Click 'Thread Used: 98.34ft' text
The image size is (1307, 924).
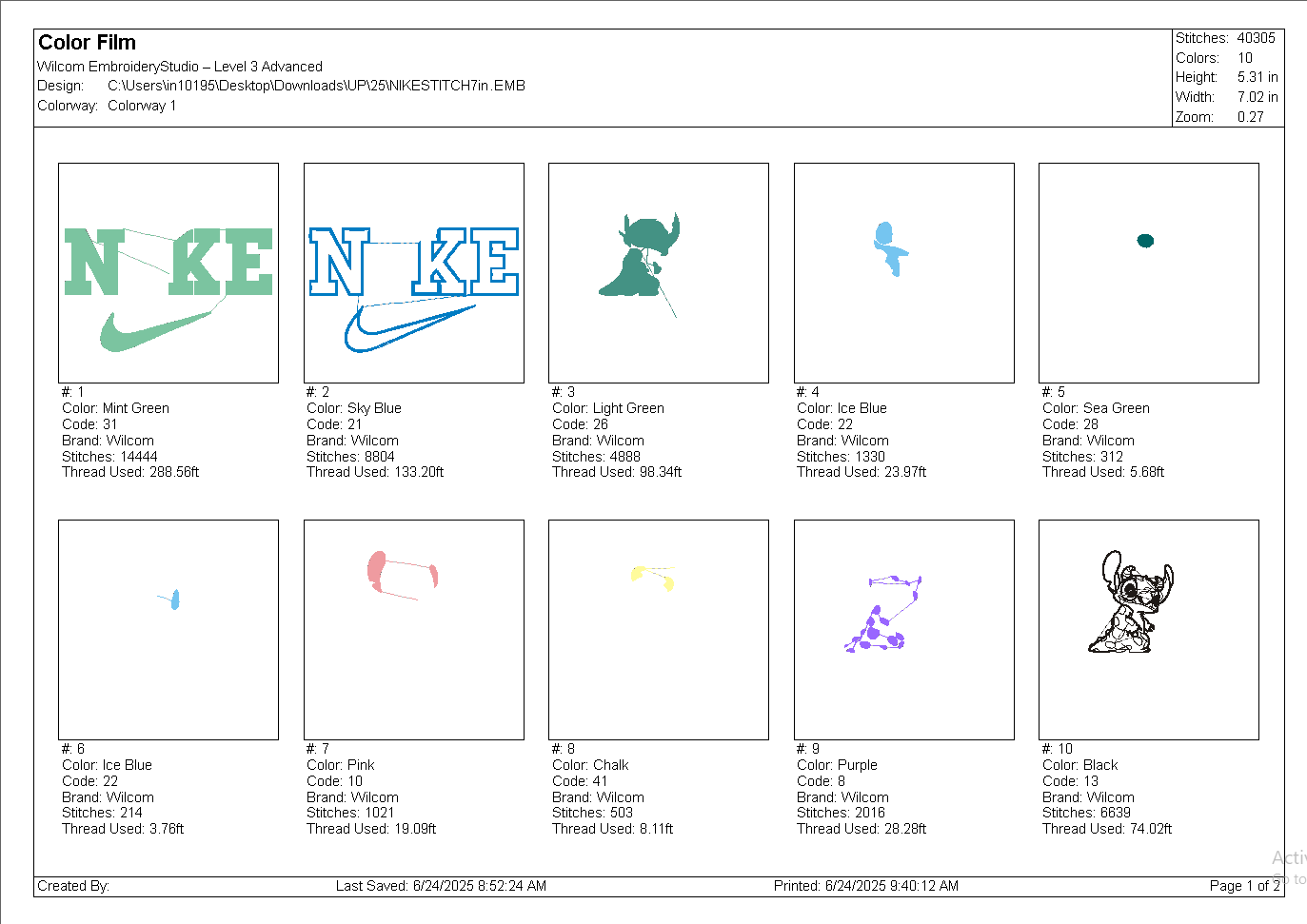617,472
